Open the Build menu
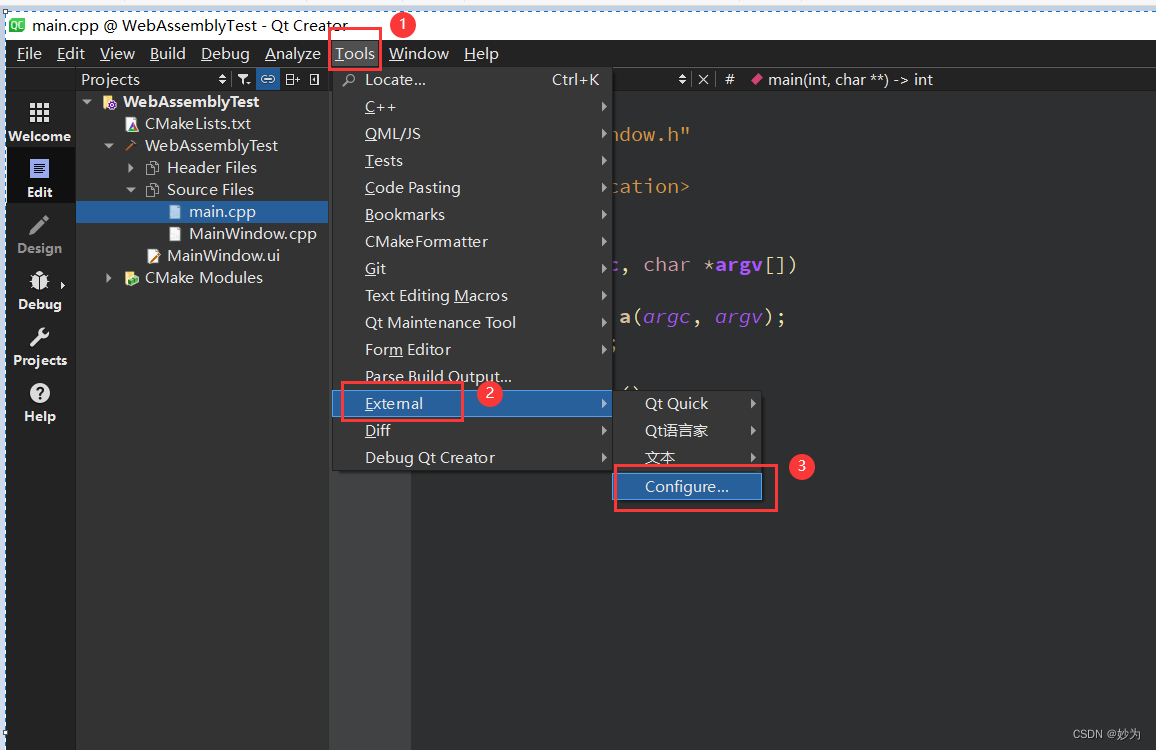Viewport: 1156px width, 750px height. [x=167, y=54]
